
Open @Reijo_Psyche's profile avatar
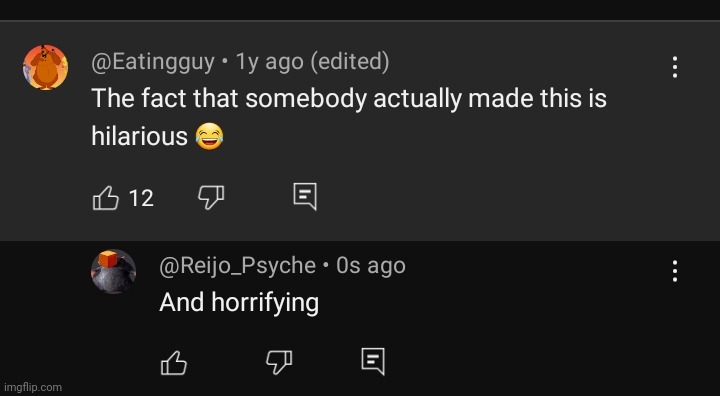coord(113,272)
